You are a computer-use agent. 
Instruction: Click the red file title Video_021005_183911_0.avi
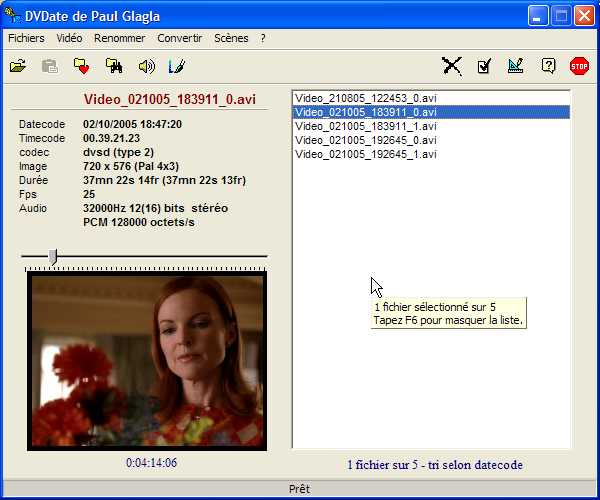click(x=170, y=99)
